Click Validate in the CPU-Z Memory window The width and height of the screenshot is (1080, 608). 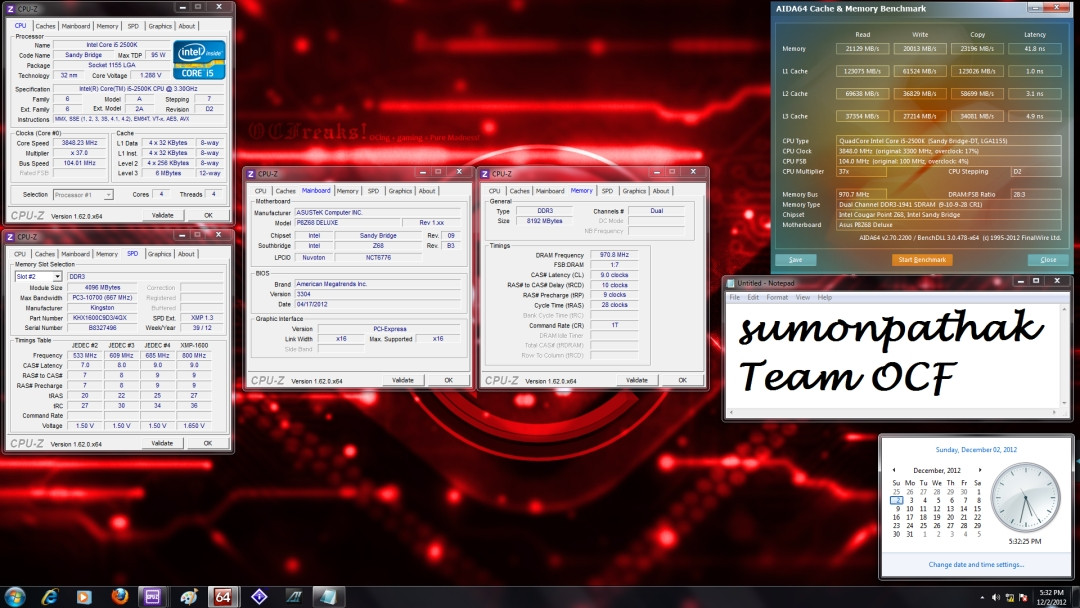(x=636, y=380)
